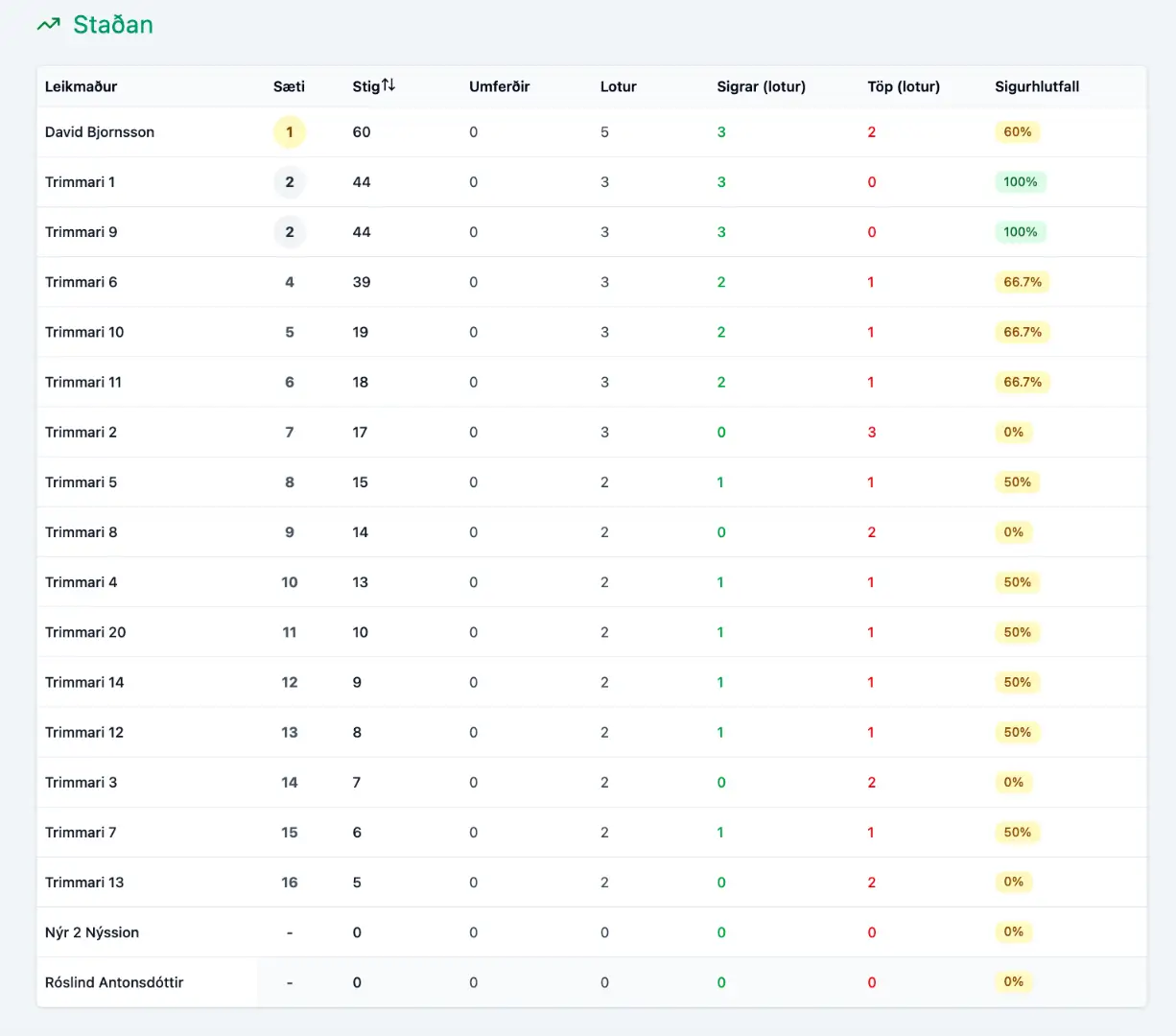This screenshot has width=1176, height=1036.
Task: Click the sort arrows icon next to Stig
Action: click(x=388, y=85)
